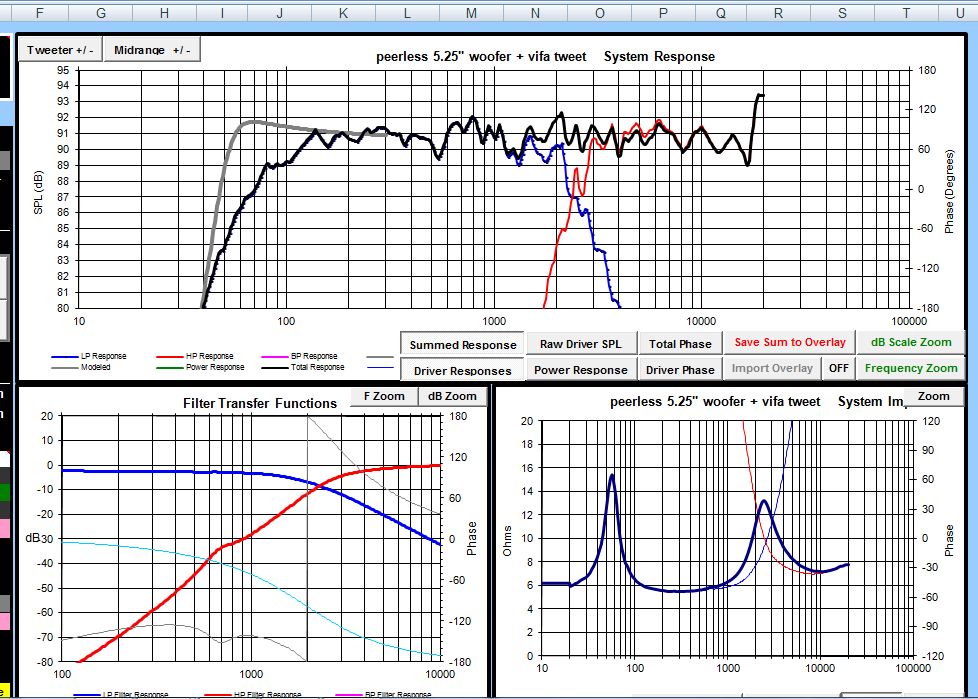This screenshot has width=978, height=699.
Task: Select column O header
Action: (x=599, y=12)
